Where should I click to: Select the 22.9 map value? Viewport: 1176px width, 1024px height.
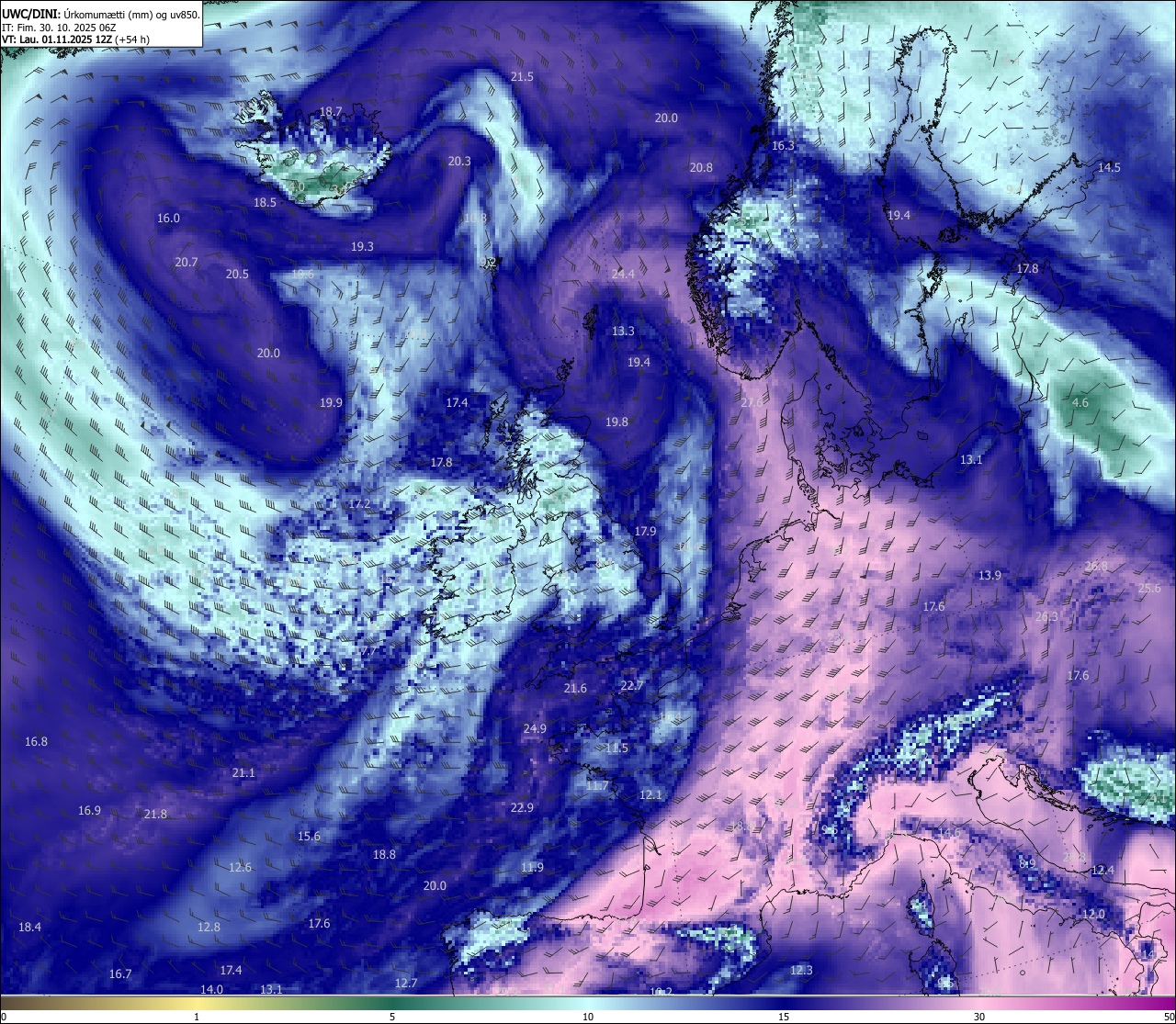point(522,808)
